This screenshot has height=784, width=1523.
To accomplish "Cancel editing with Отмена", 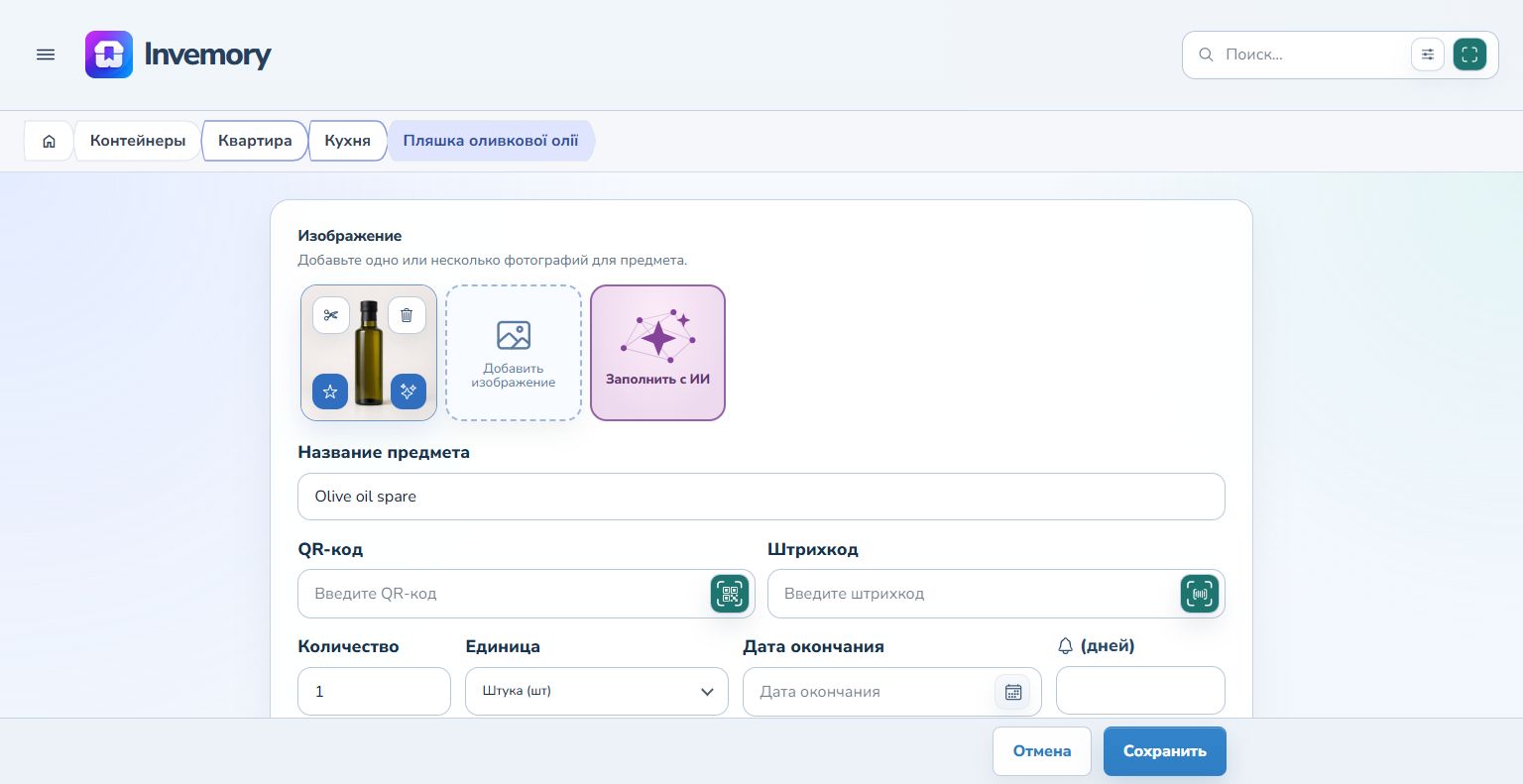I will tap(1042, 751).
